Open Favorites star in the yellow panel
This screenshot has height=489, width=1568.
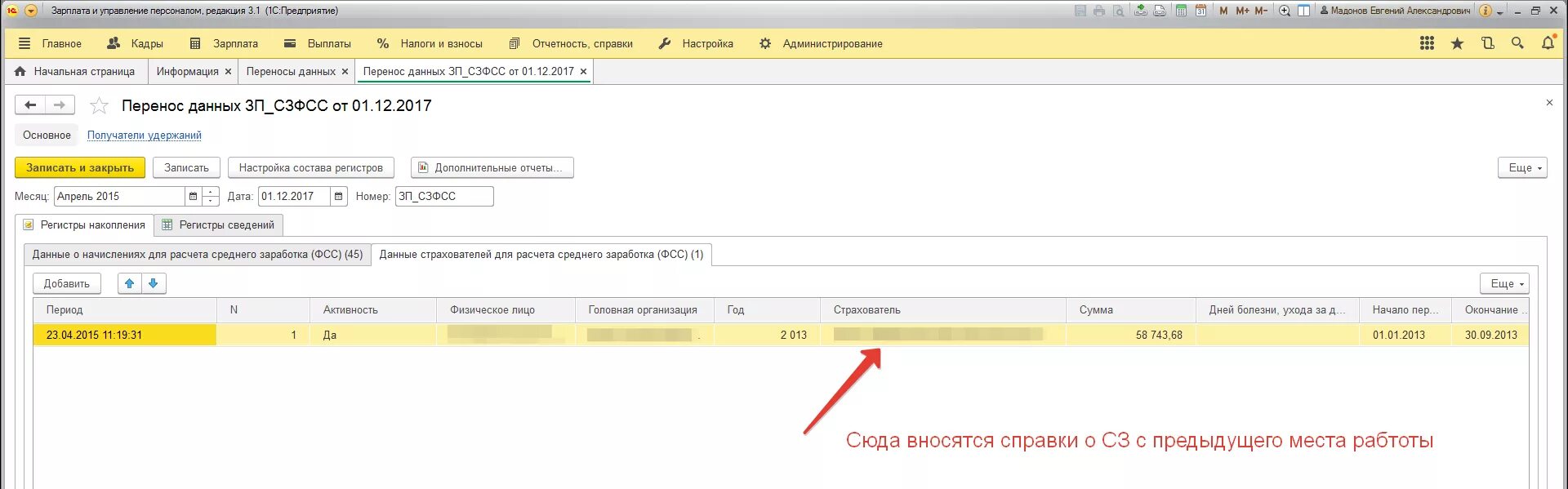1457,43
